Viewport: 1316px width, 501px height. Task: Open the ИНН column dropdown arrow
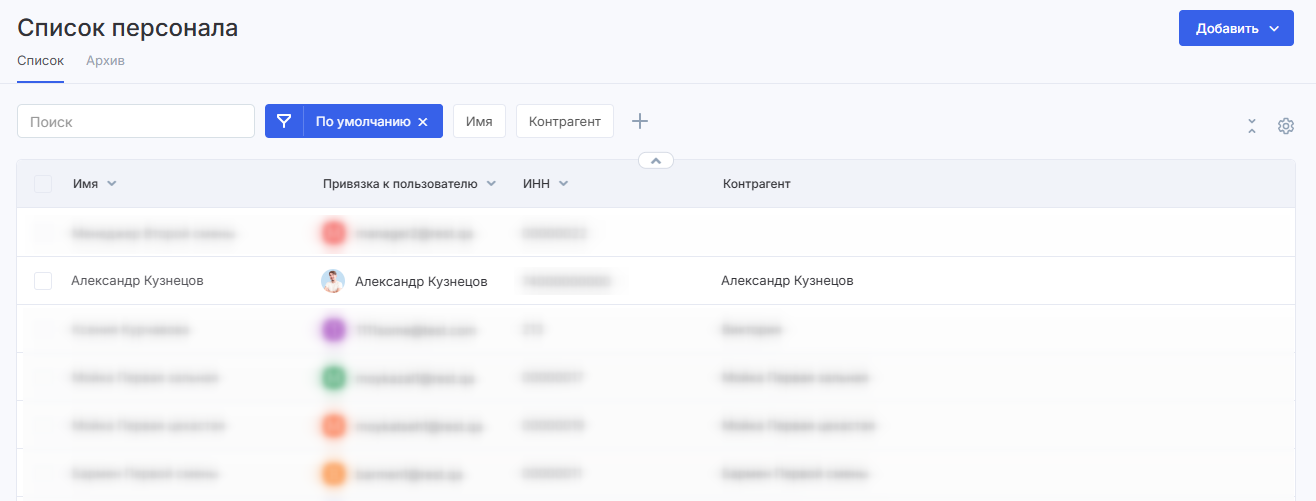tap(564, 184)
